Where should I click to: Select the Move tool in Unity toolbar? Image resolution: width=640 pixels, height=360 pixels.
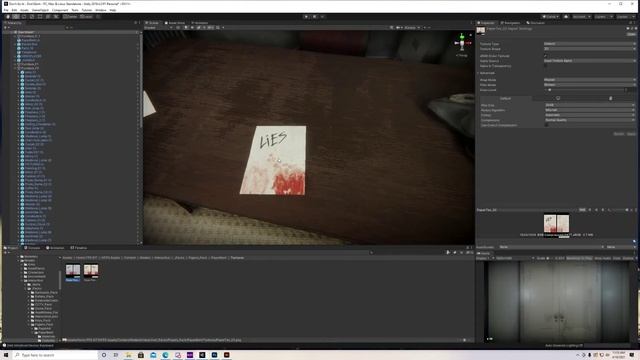[16, 17]
